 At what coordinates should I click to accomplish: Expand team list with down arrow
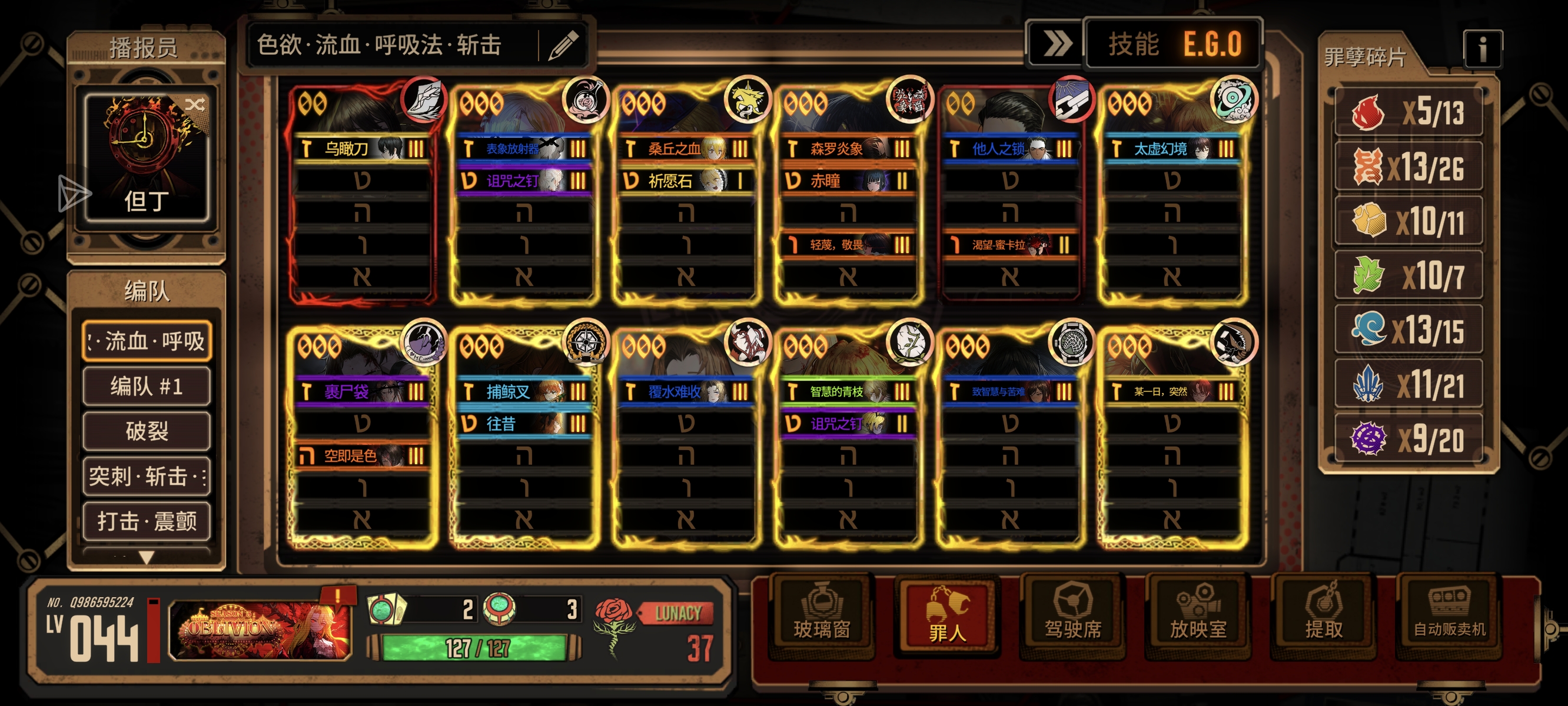(x=147, y=557)
